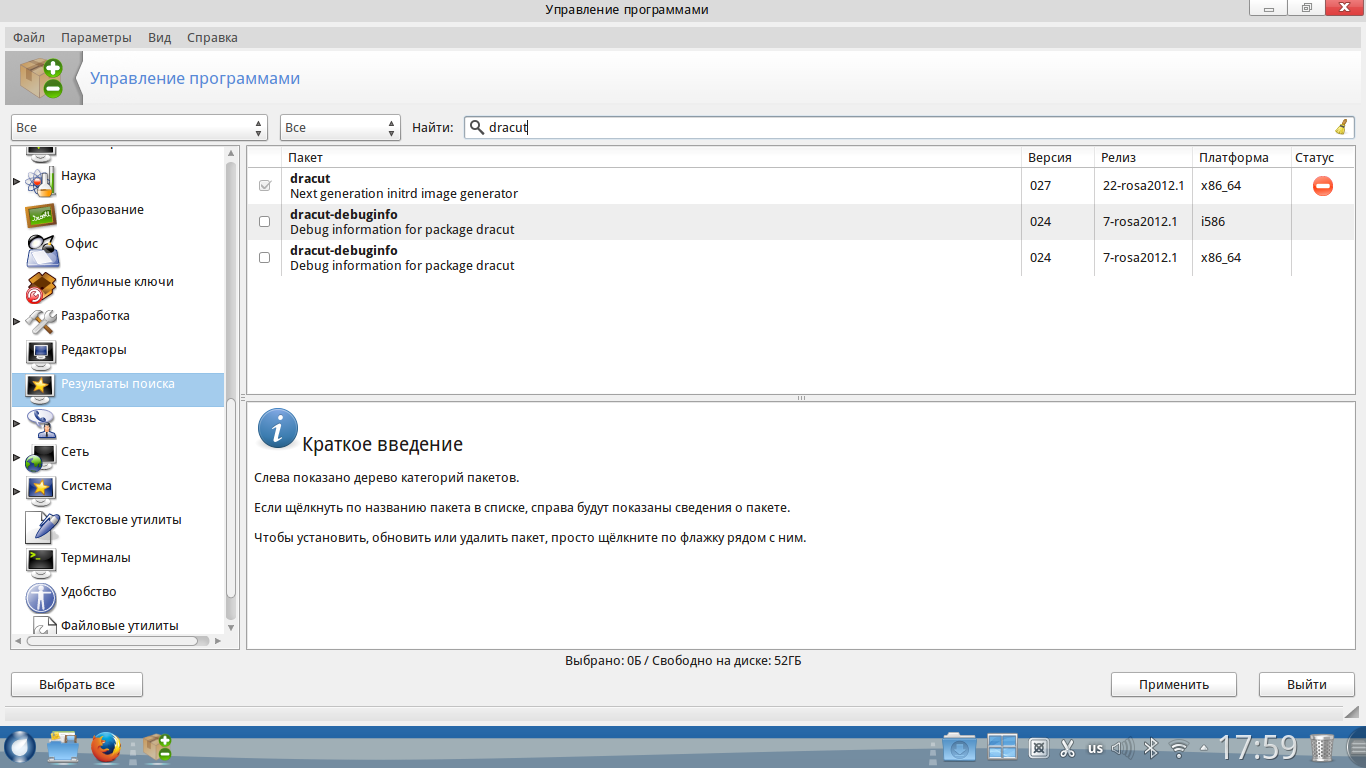Open the Wi-Fi network tray icon
The width and height of the screenshot is (1366, 768).
[x=1179, y=747]
